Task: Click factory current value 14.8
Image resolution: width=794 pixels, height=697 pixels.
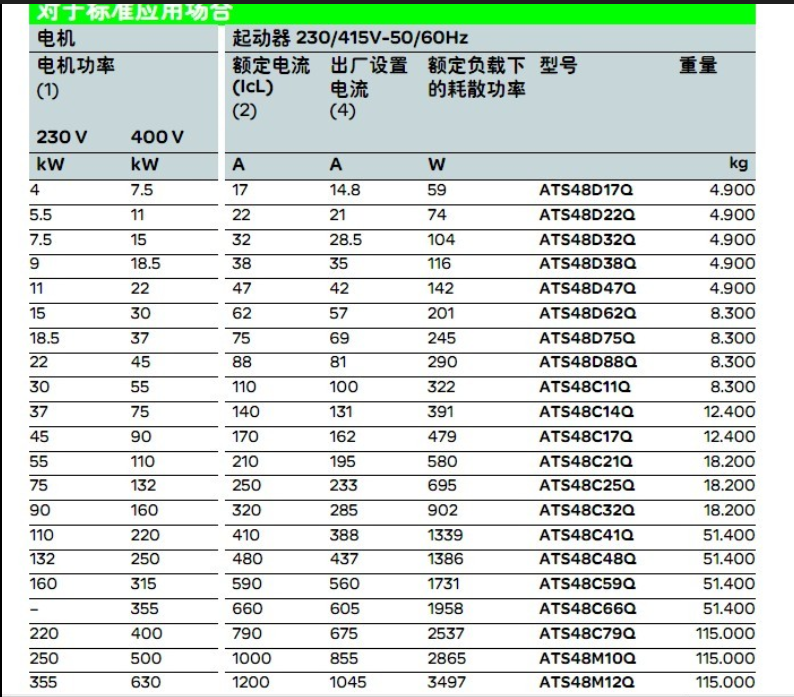Action: click(x=345, y=190)
